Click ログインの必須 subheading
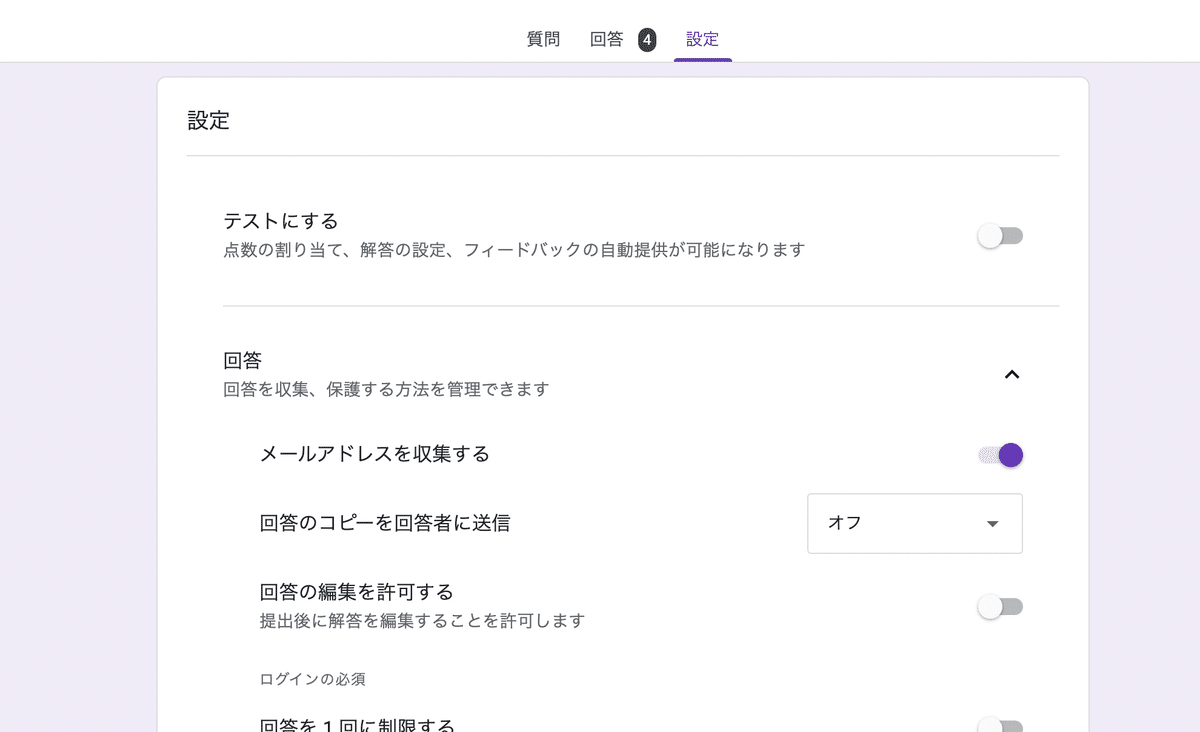Viewport: 1200px width, 732px height. [x=312, y=679]
